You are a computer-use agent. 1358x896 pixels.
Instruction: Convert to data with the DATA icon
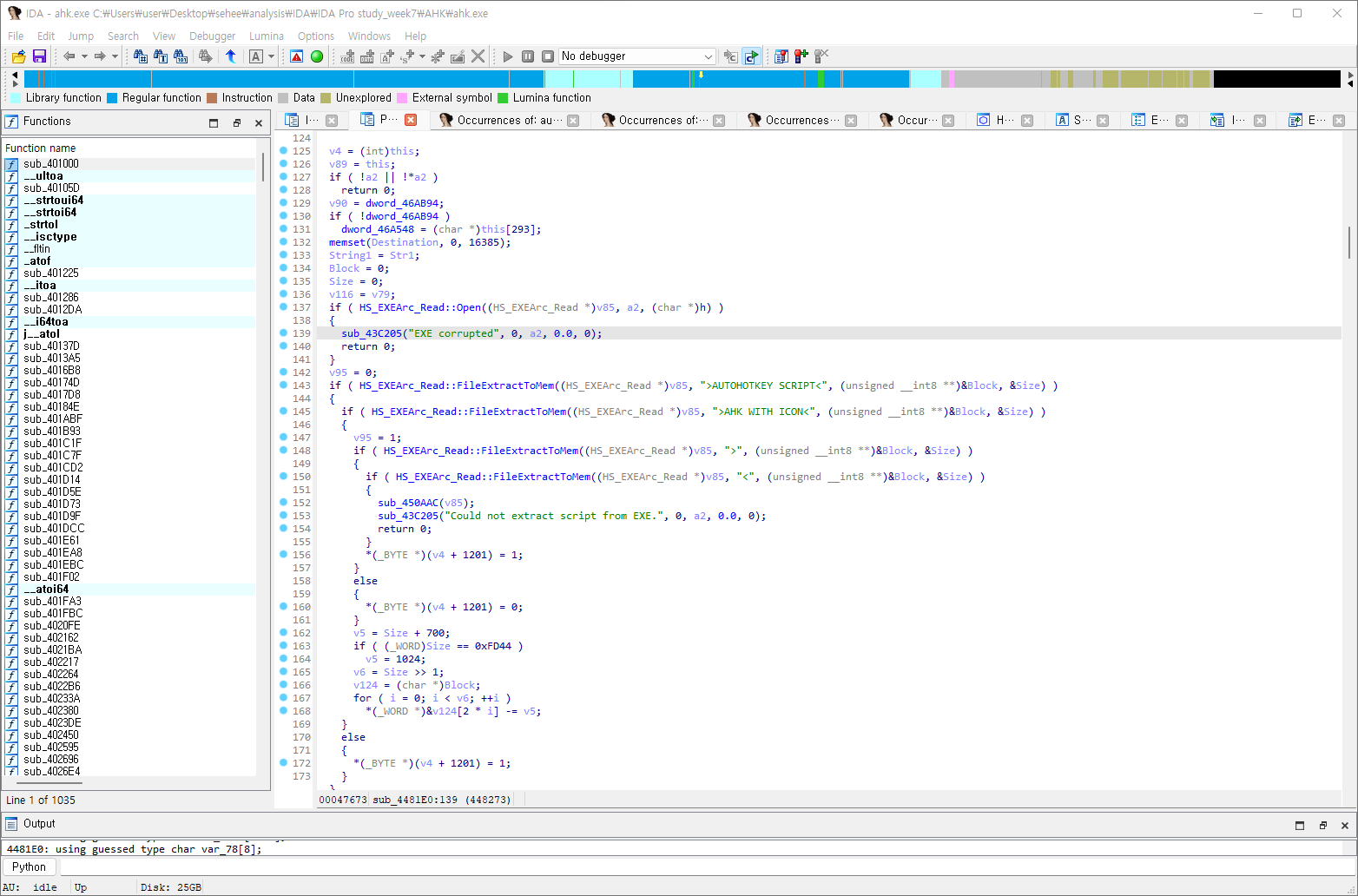coord(367,56)
